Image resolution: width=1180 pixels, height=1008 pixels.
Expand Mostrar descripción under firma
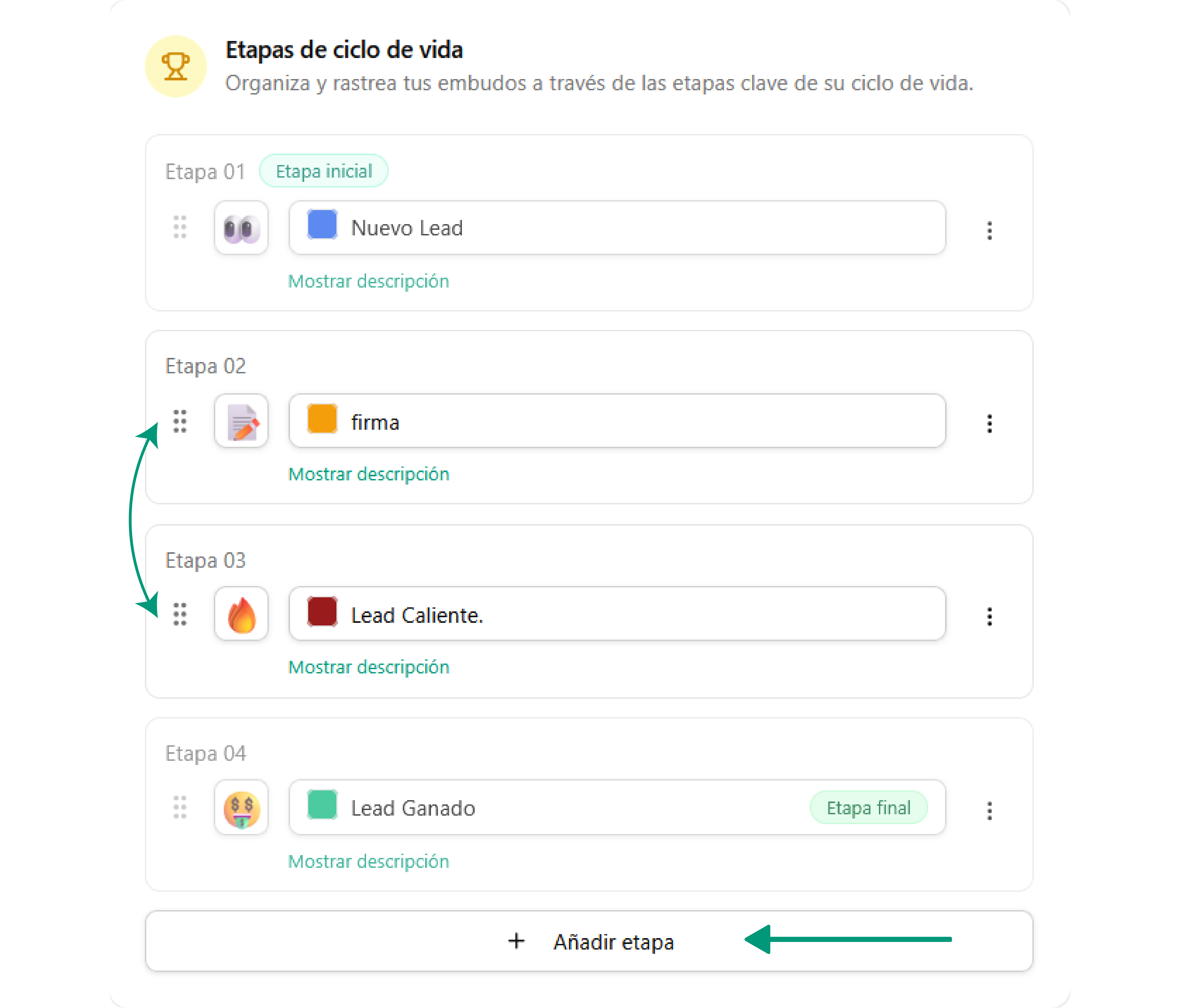tap(368, 474)
